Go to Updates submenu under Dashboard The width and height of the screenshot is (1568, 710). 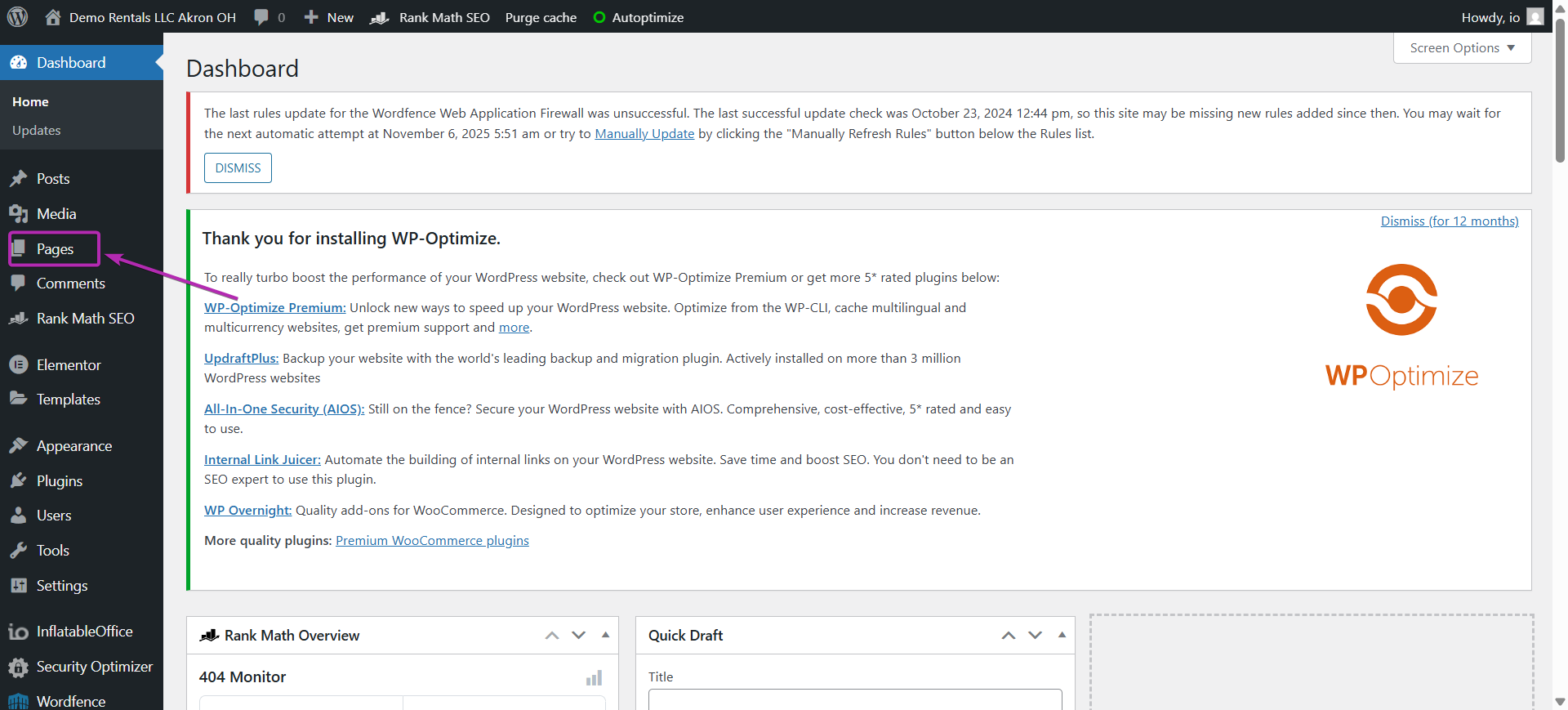[37, 131]
